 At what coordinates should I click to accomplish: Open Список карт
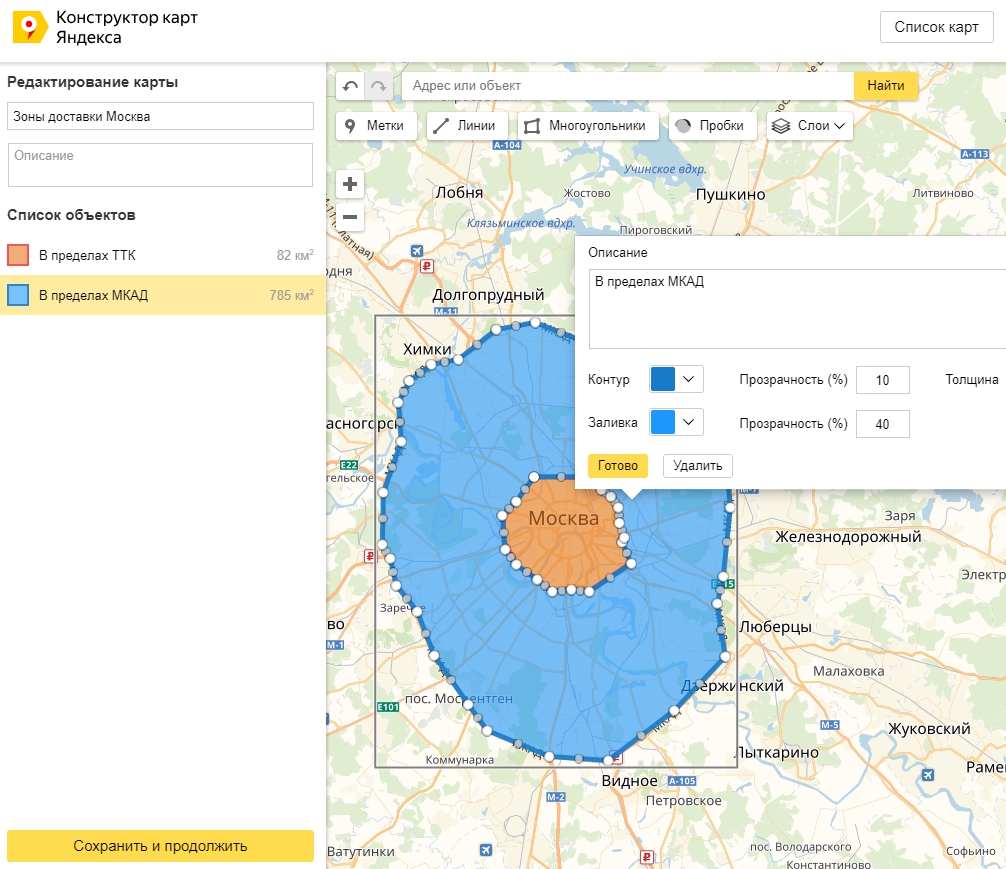click(936, 27)
